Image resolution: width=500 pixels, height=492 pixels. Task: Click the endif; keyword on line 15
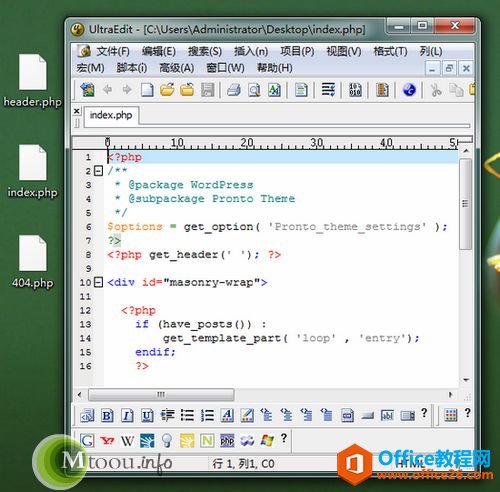[155, 352]
